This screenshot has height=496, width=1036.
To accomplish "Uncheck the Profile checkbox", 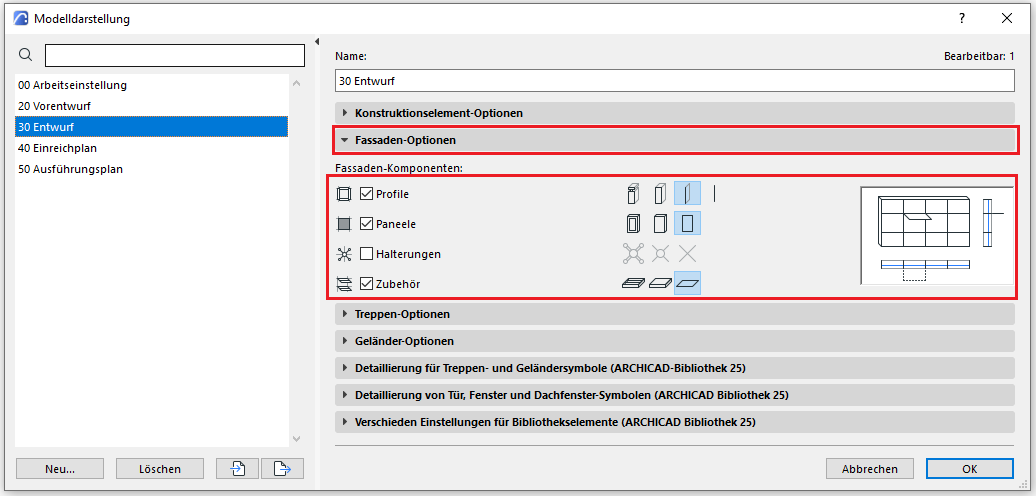I will (367, 194).
